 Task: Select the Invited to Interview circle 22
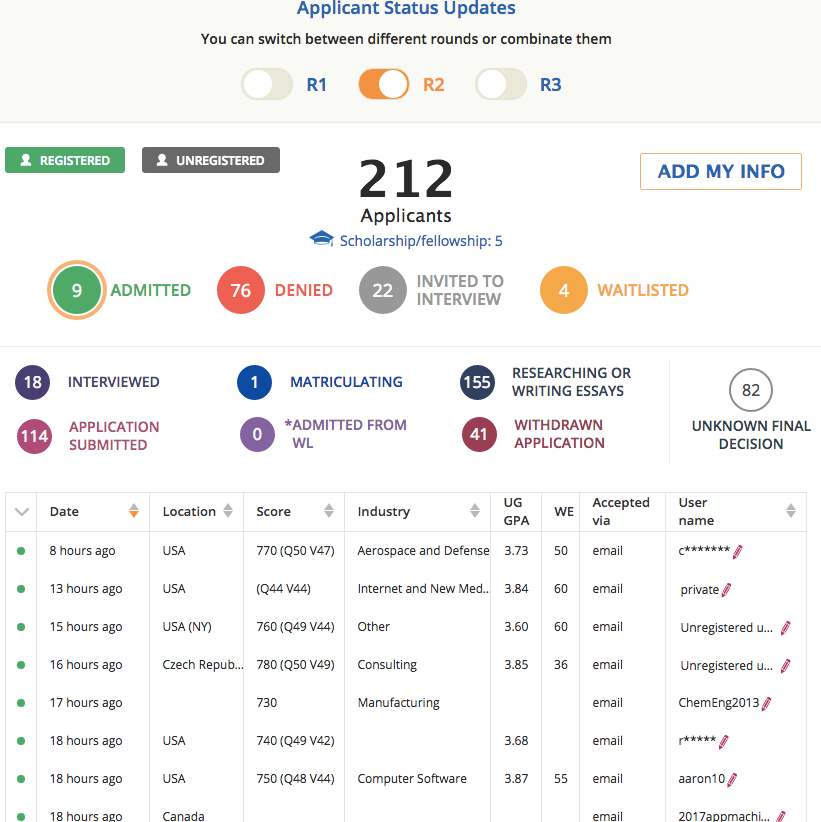click(x=383, y=291)
